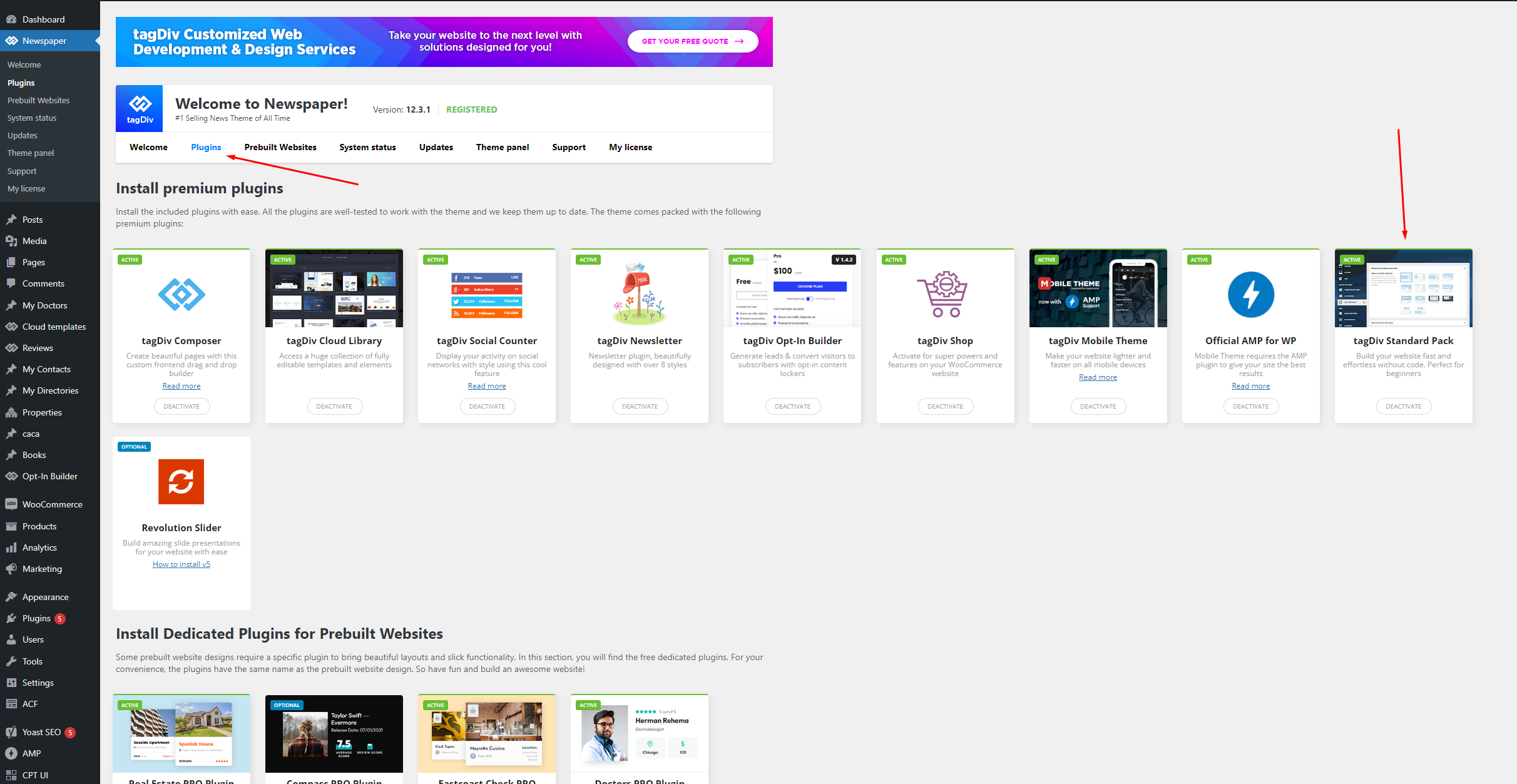Open the Support tab
Screen dimensions: 1517x784
(569, 147)
